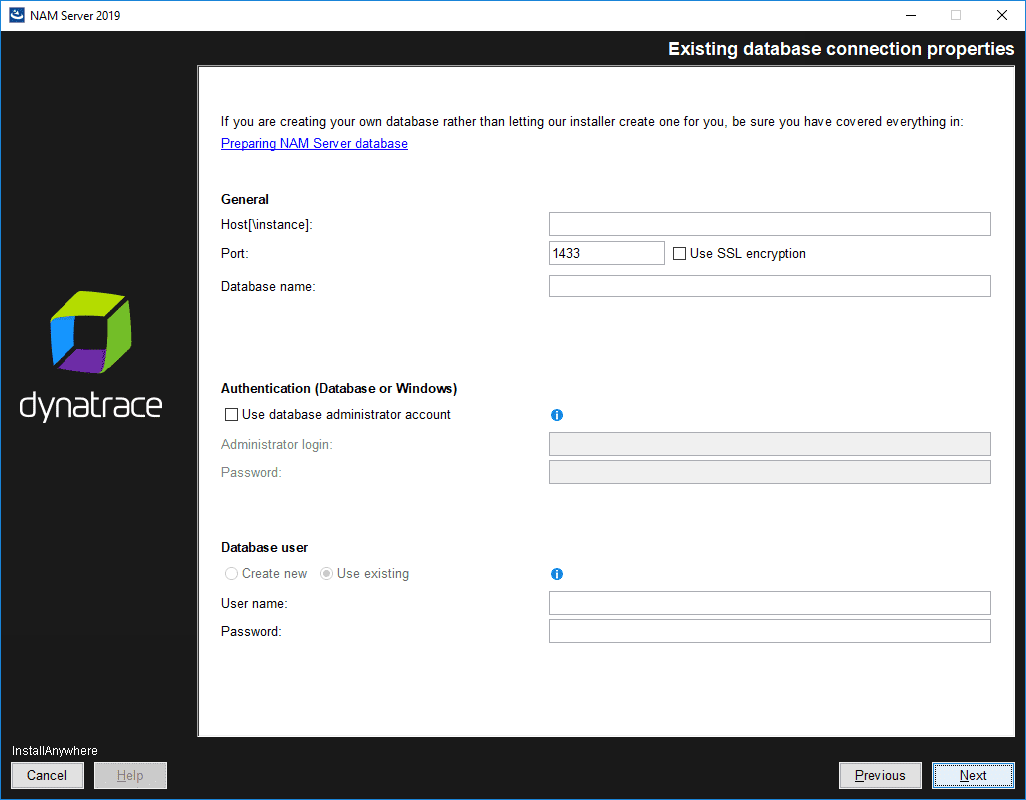Screen dimensions: 1026x800
Task: Focus the Host[\instance] input field
Action: pos(770,224)
